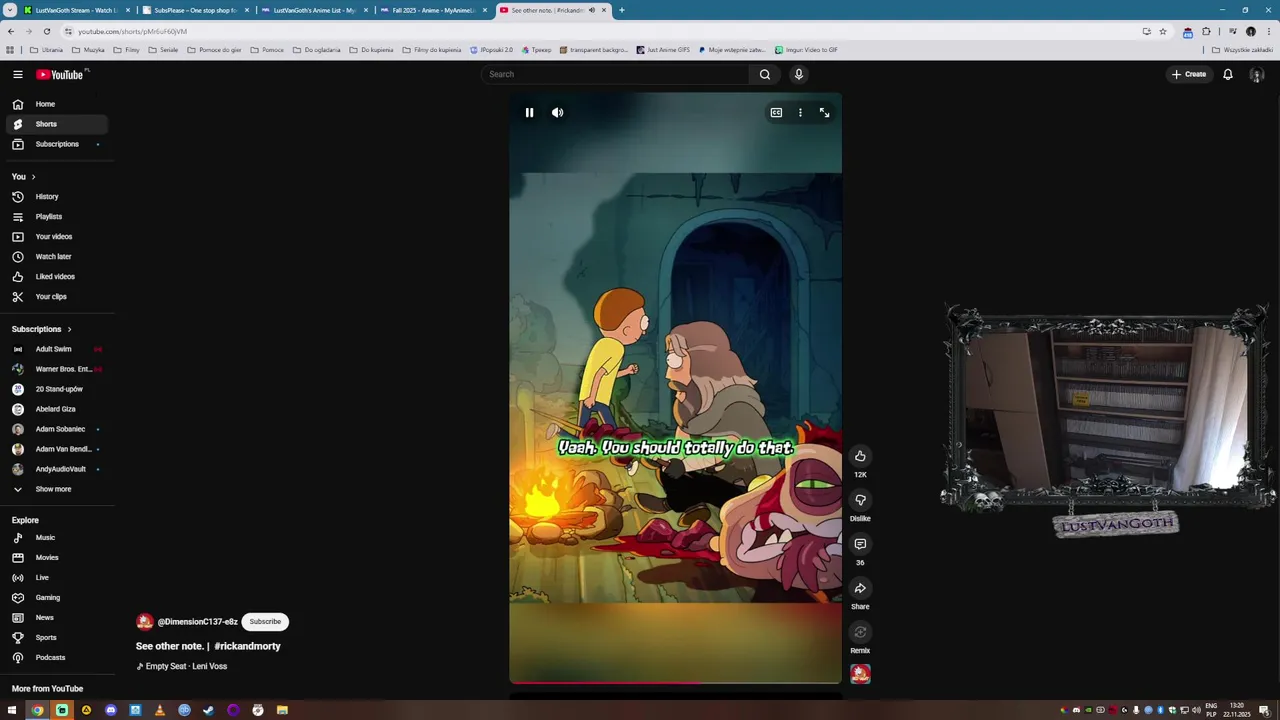Screen dimensions: 1280x720
Task: Browse Live in Explore
Action: pyautogui.click(x=57, y=578)
